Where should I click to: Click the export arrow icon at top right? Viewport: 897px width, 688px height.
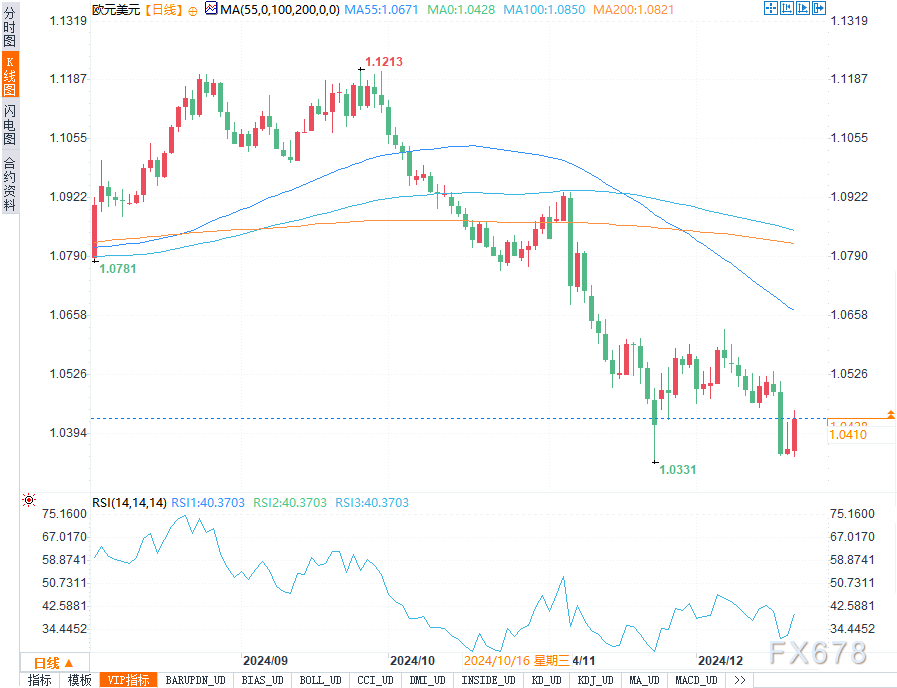[819, 8]
